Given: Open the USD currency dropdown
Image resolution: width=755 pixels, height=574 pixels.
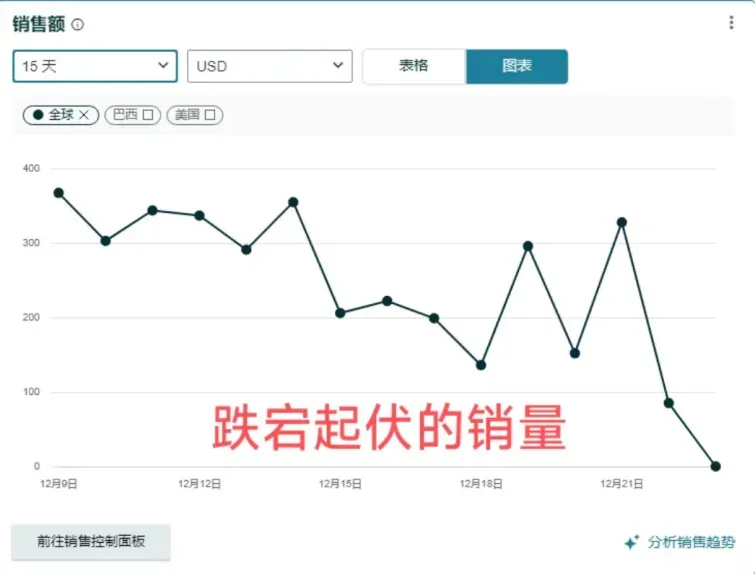Looking at the screenshot, I should (x=270, y=66).
